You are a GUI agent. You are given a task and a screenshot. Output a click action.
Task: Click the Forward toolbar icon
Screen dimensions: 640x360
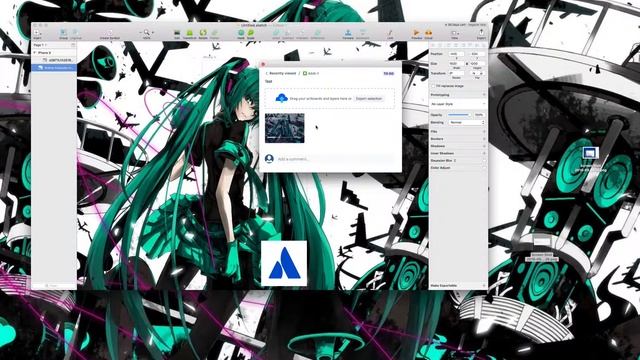[x=348, y=32]
